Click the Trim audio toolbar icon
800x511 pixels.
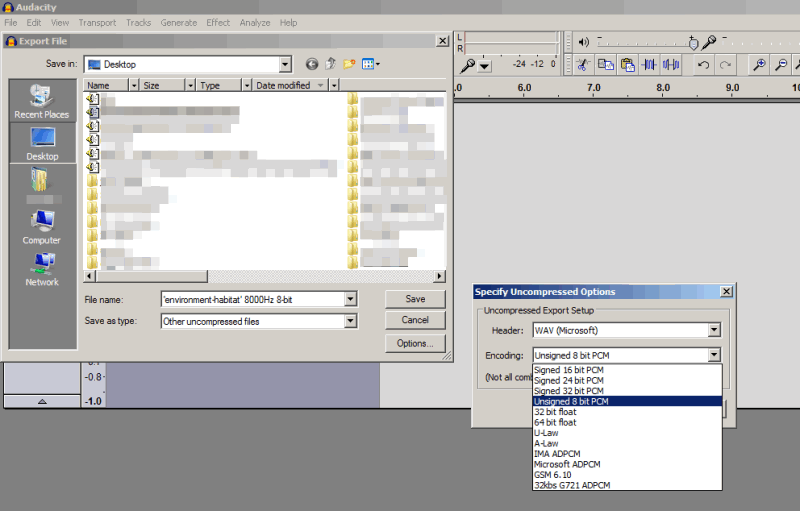click(650, 65)
